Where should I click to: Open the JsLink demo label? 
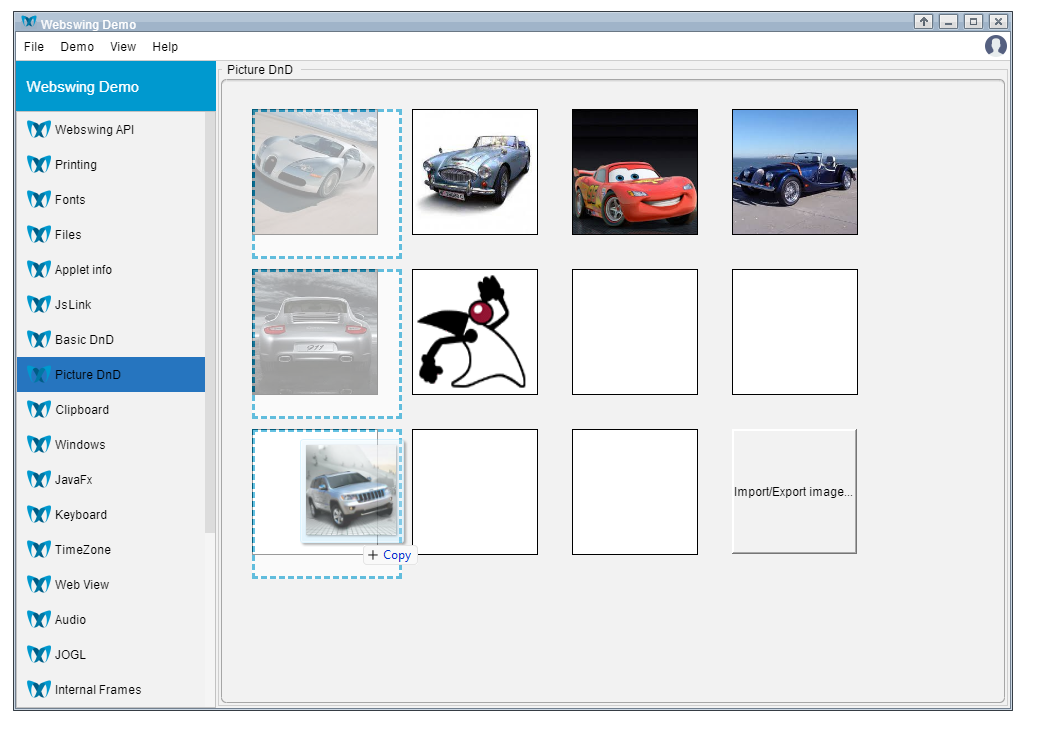pyautogui.click(x=73, y=305)
